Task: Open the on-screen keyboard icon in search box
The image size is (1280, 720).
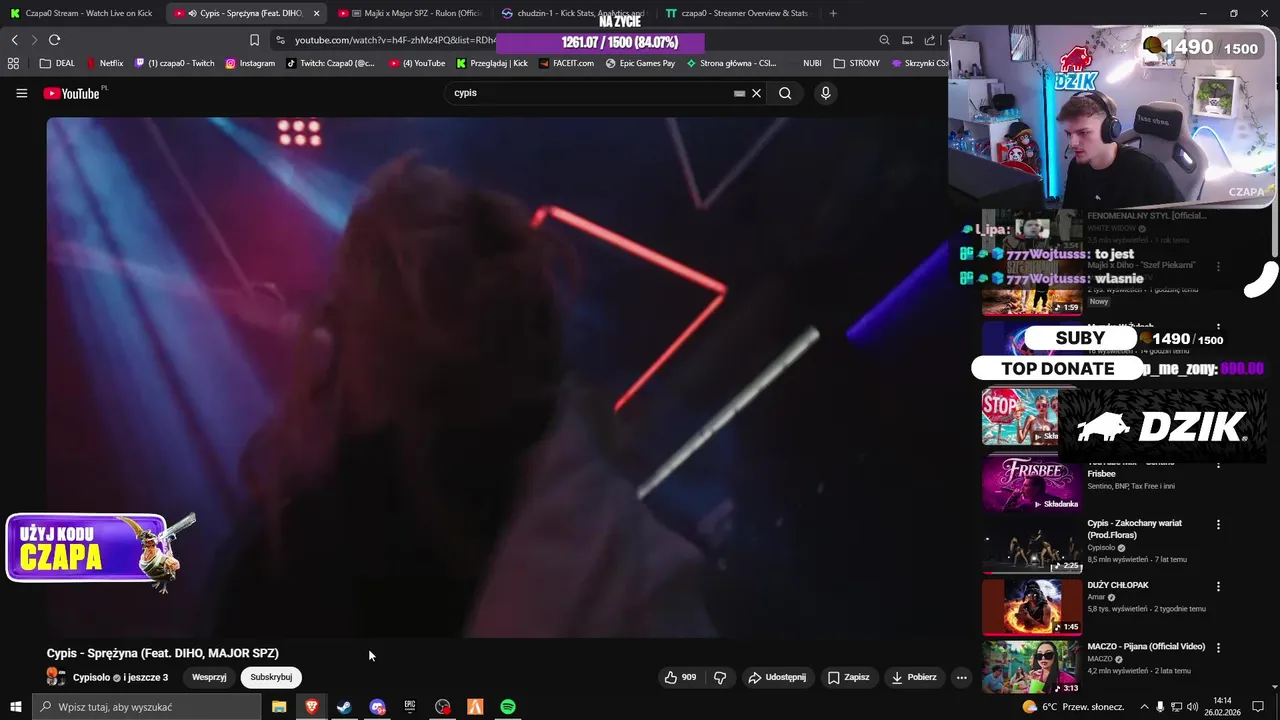Action: point(739,93)
